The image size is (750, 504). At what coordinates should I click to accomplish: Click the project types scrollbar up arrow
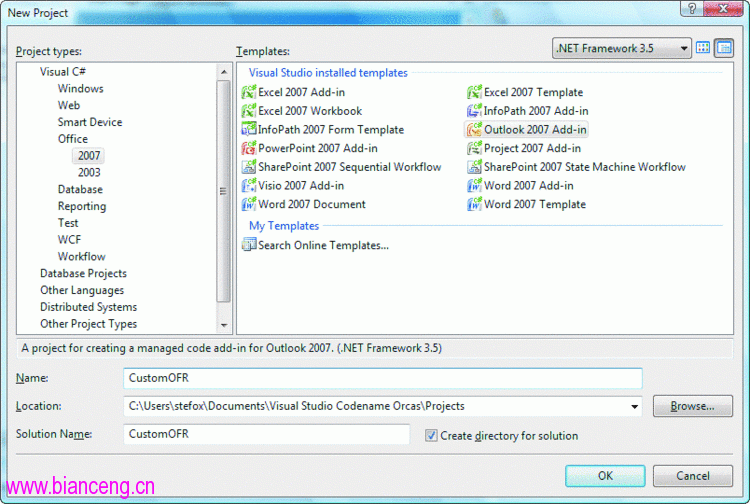click(224, 72)
